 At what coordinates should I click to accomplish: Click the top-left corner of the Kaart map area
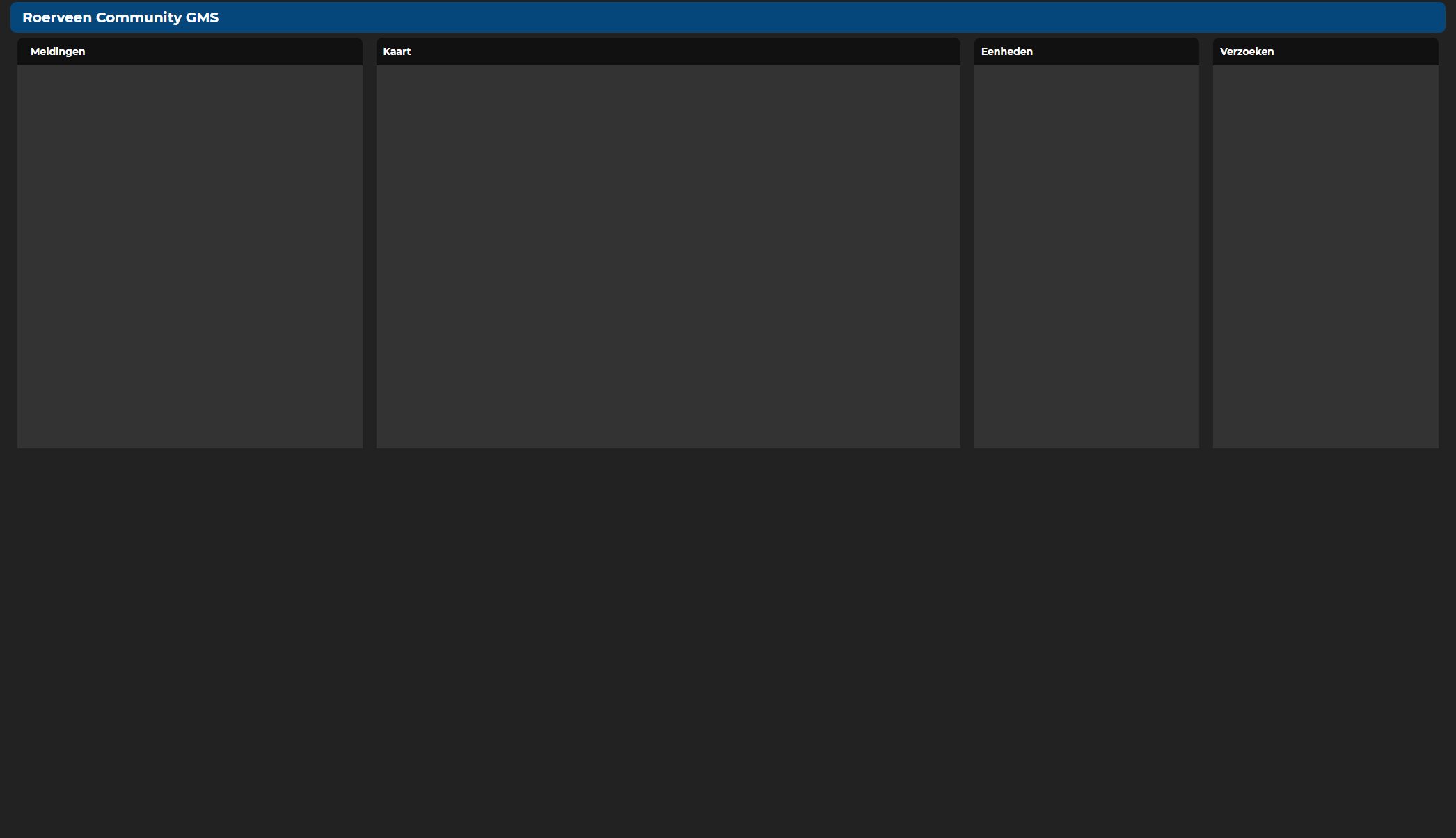pos(381,70)
